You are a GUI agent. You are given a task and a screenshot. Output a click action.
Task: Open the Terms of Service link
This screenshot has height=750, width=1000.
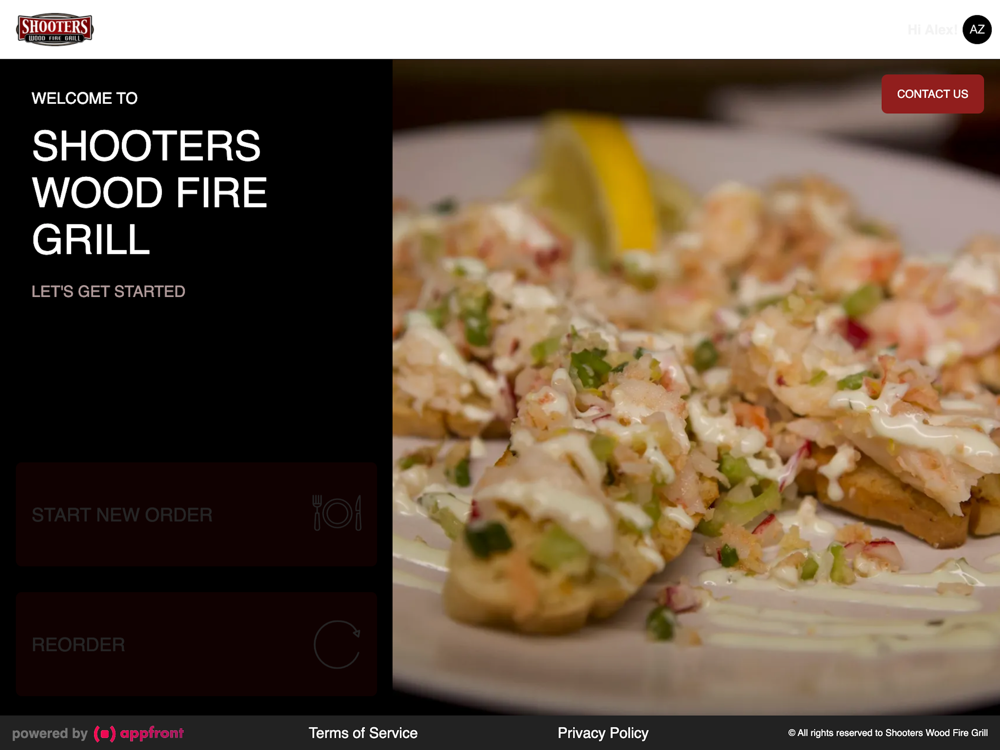click(363, 733)
